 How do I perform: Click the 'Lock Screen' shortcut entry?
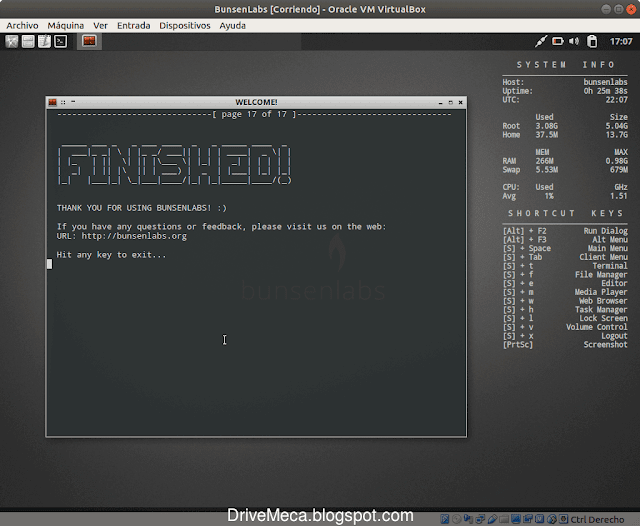click(603, 318)
